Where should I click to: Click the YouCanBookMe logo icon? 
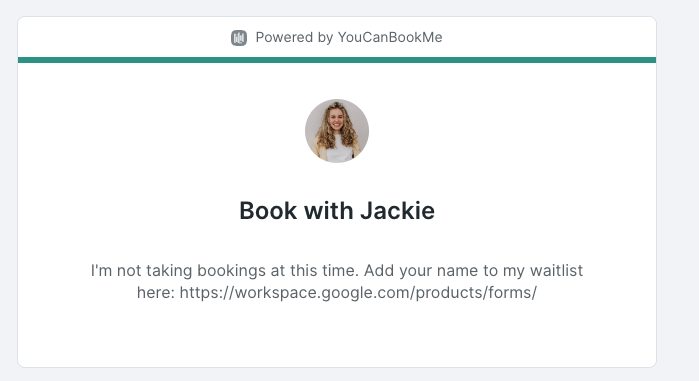(238, 38)
